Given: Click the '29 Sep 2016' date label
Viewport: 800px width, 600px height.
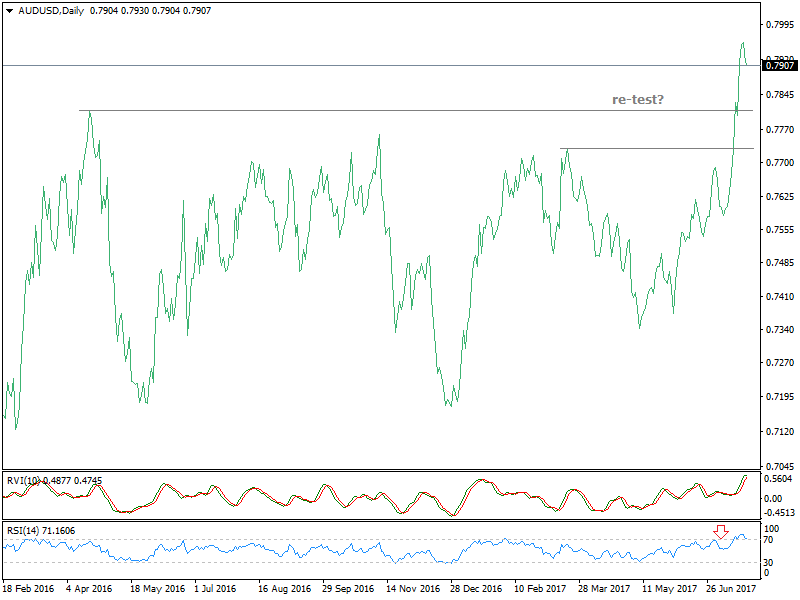Looking at the screenshot, I should tap(347, 590).
